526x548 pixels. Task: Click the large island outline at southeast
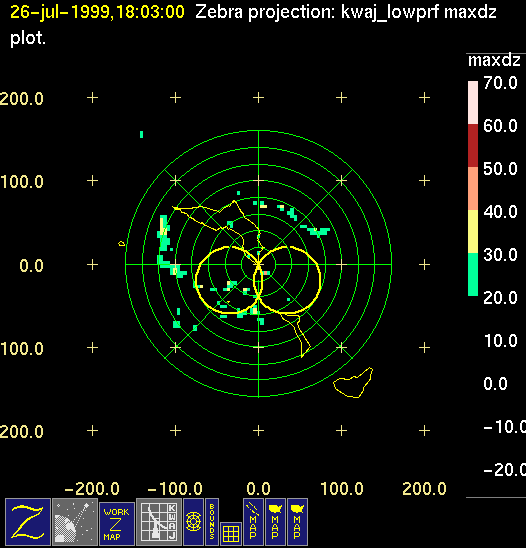pos(353,383)
